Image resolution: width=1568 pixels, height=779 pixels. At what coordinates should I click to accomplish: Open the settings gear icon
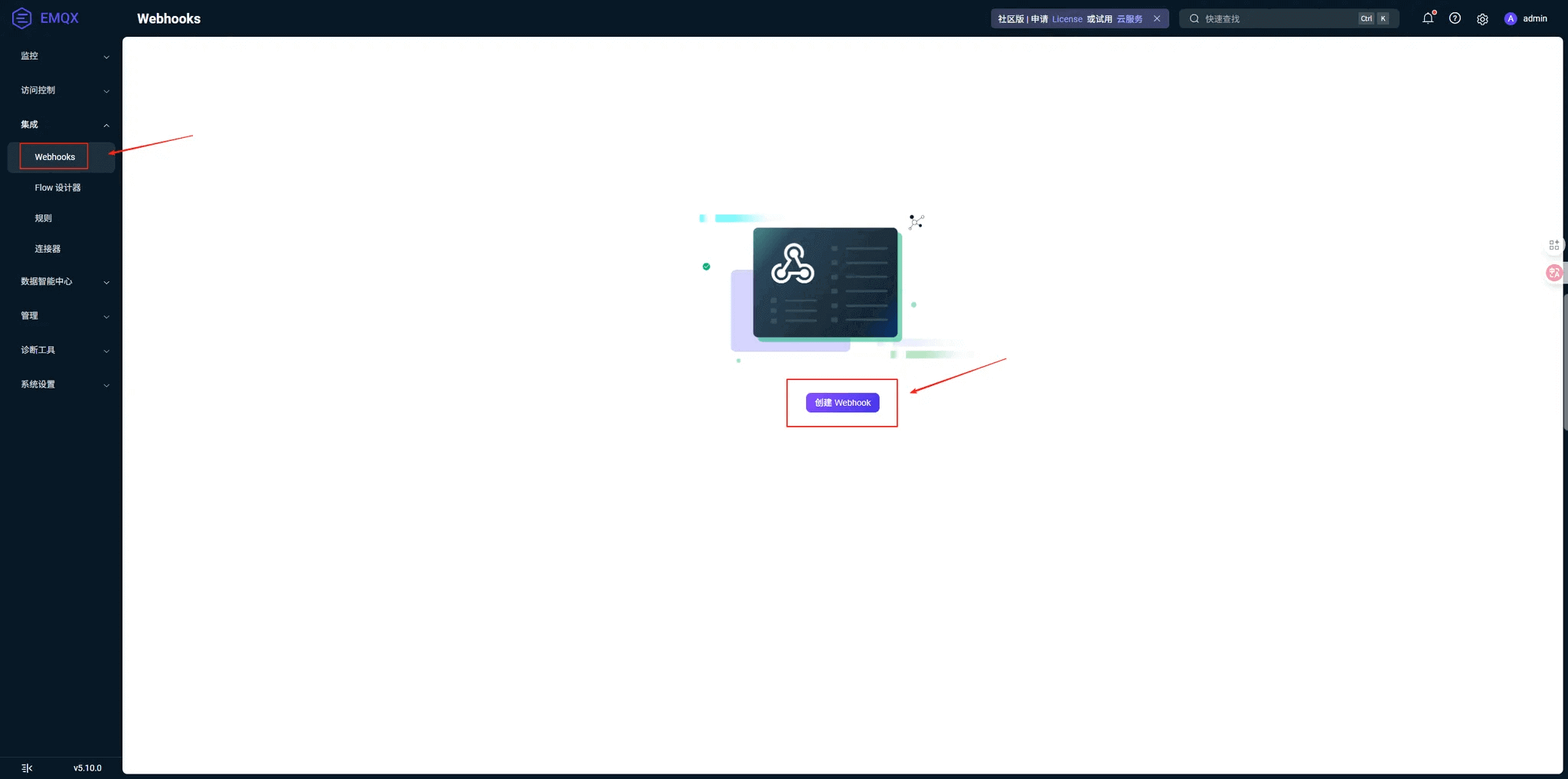1482,18
